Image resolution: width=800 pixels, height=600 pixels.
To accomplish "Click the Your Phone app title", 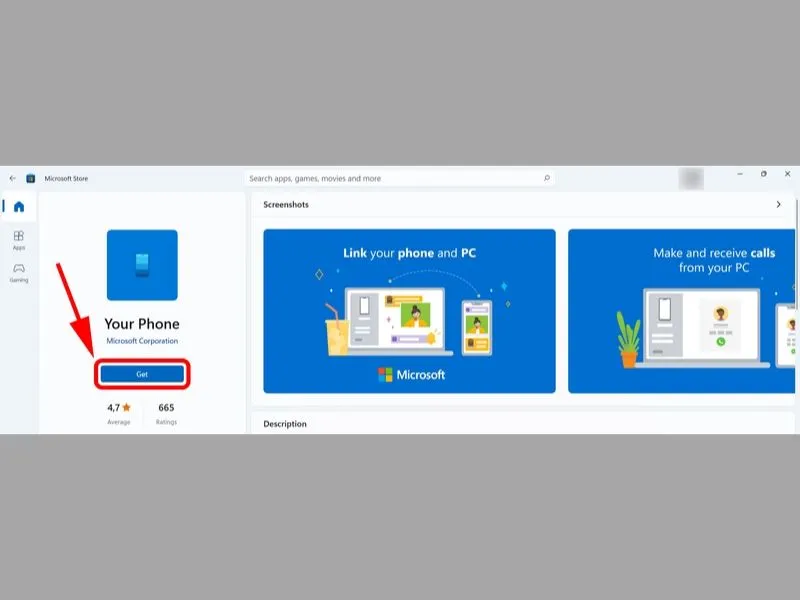I will [x=142, y=324].
